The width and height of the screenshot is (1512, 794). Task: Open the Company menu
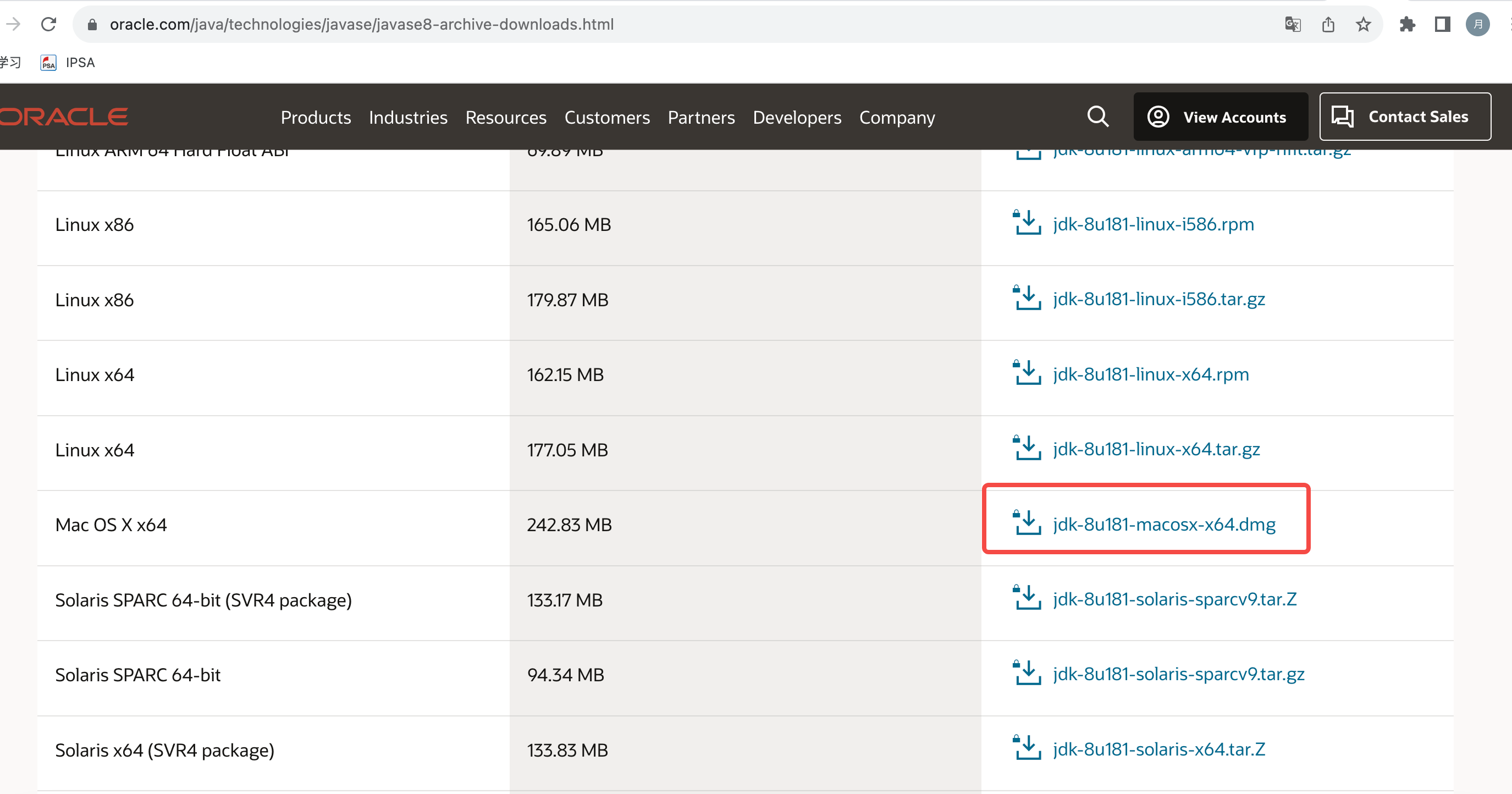pos(897,117)
